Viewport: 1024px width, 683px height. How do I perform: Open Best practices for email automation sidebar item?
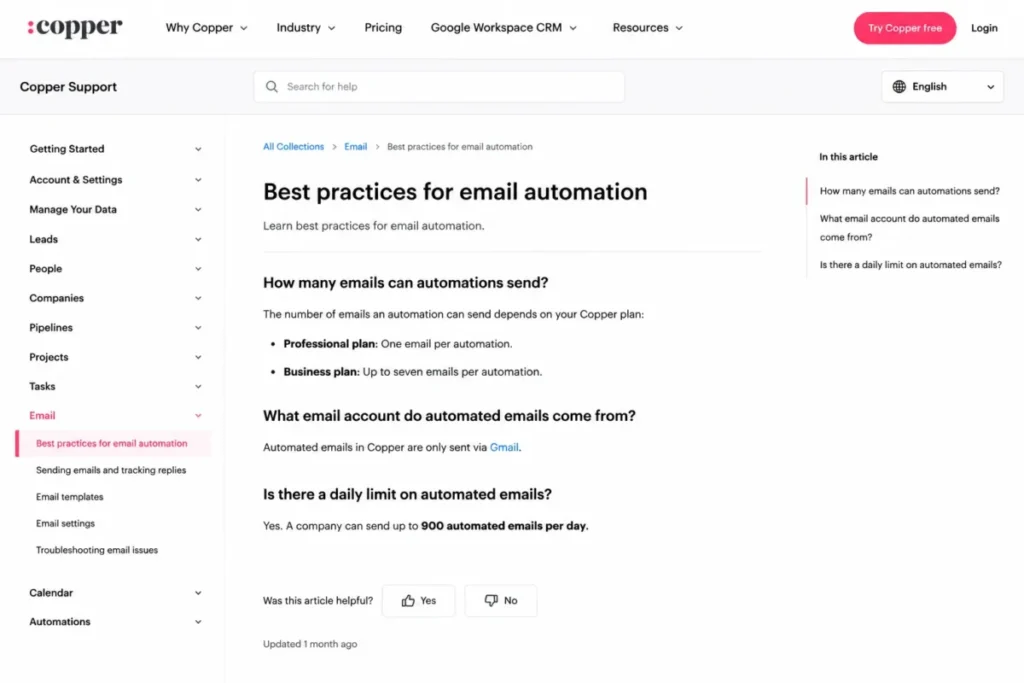pos(112,443)
